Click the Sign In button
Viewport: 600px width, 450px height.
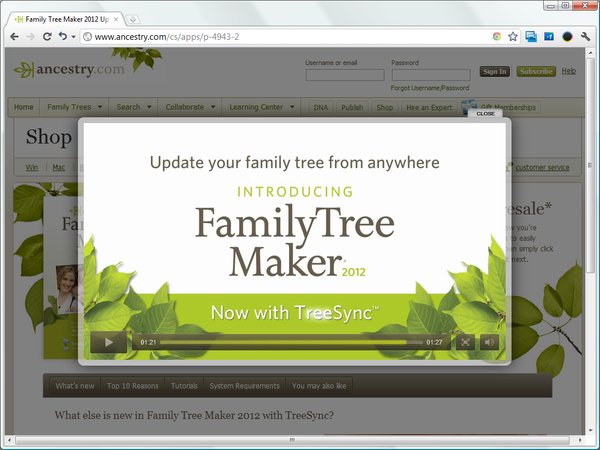[494, 72]
